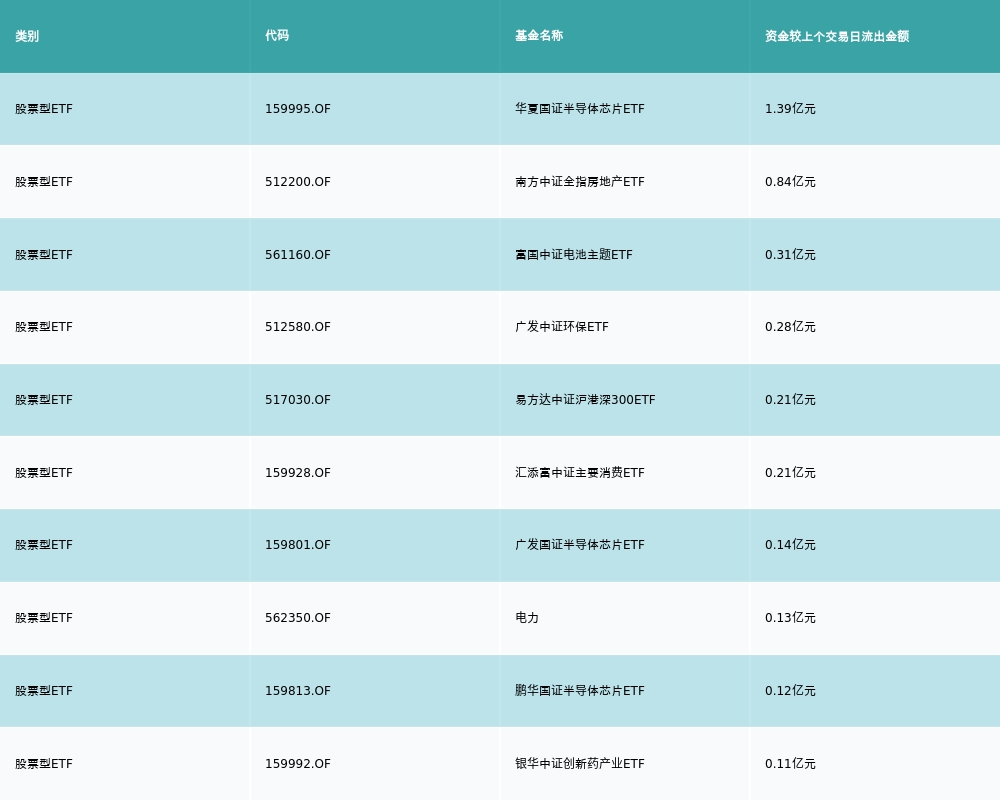Click the 代码 column header

[x=277, y=36]
